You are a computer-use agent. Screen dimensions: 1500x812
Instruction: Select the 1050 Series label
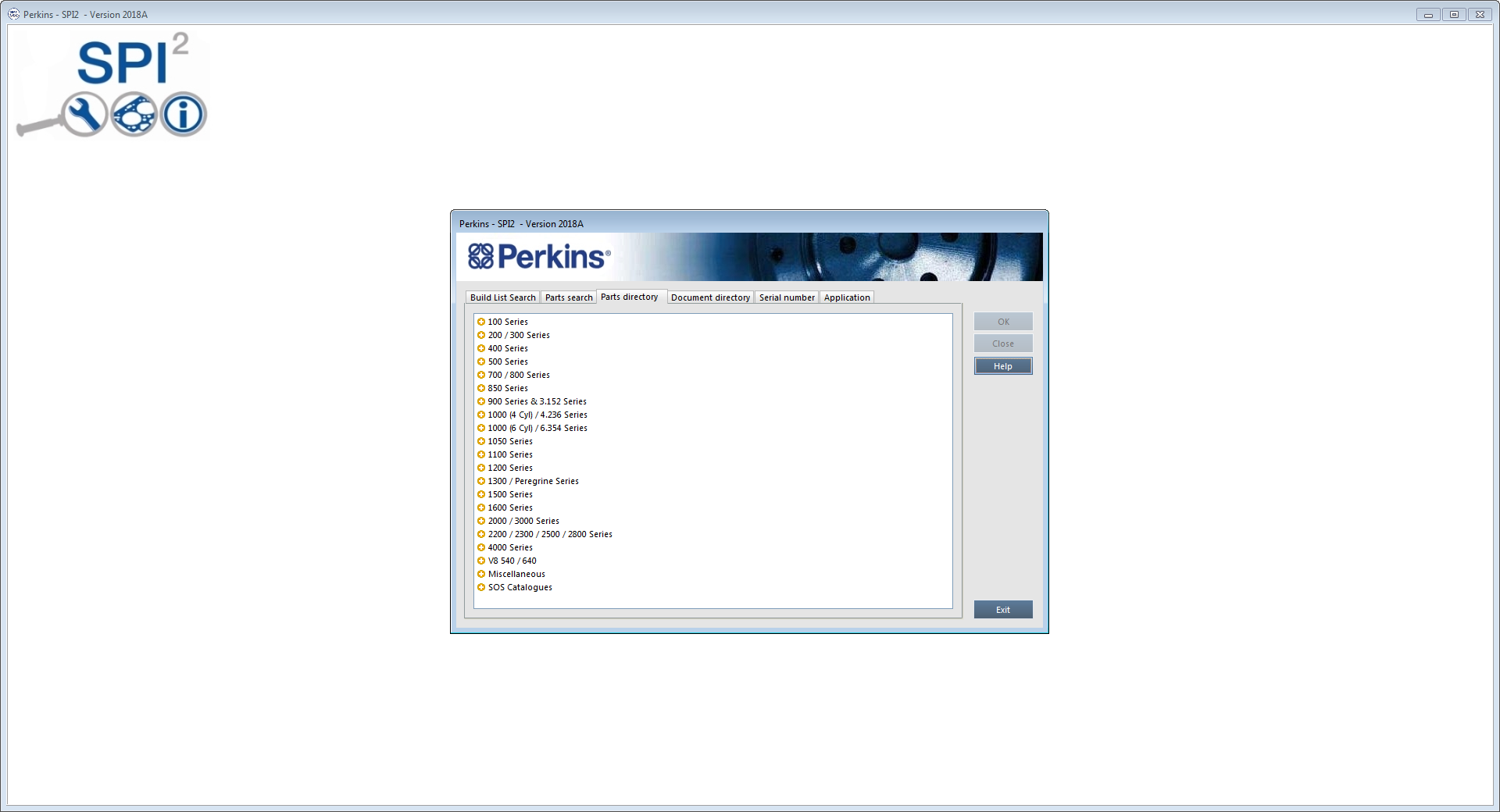(510, 441)
